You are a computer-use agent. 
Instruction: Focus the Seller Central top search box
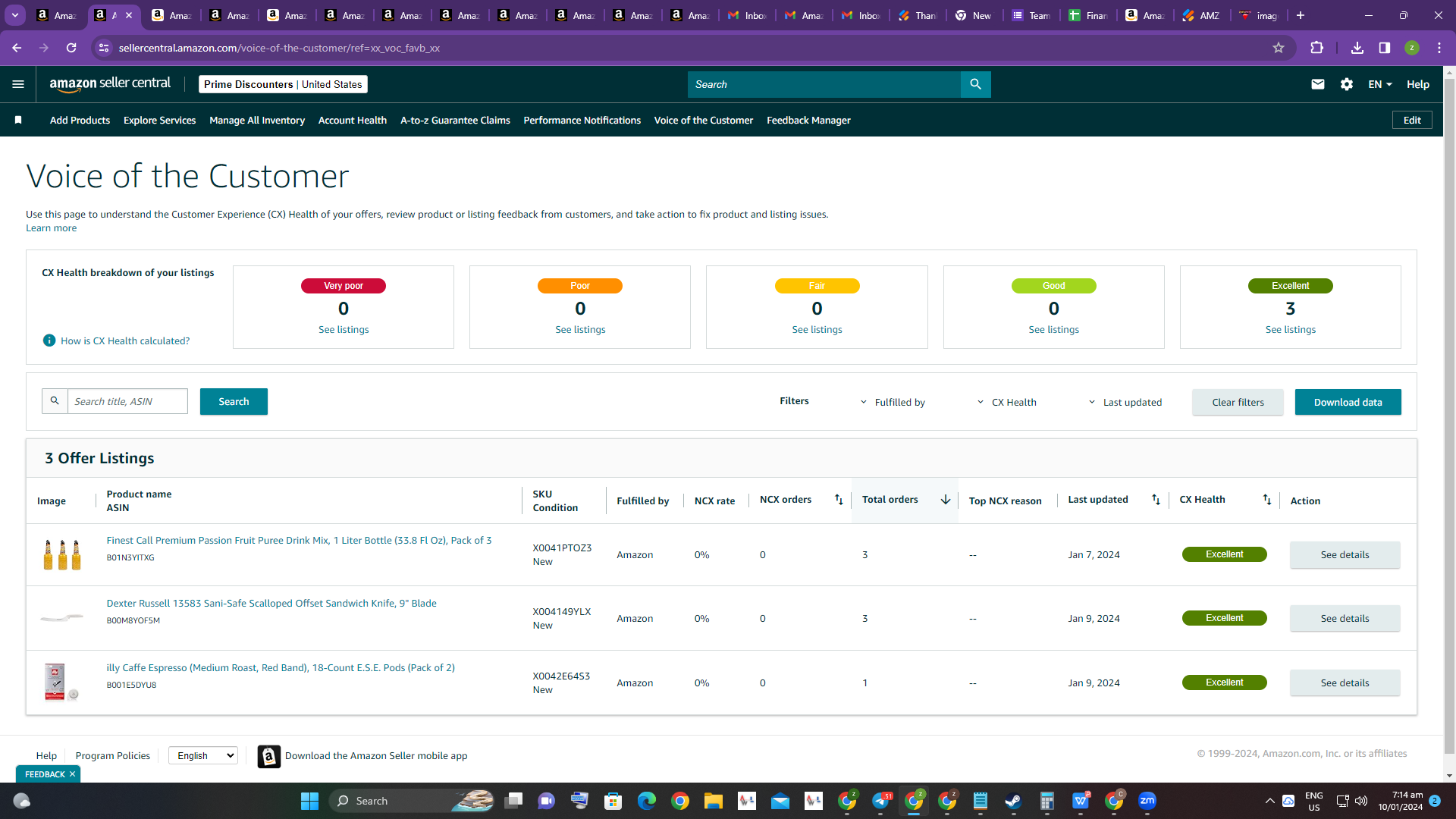[x=824, y=84]
